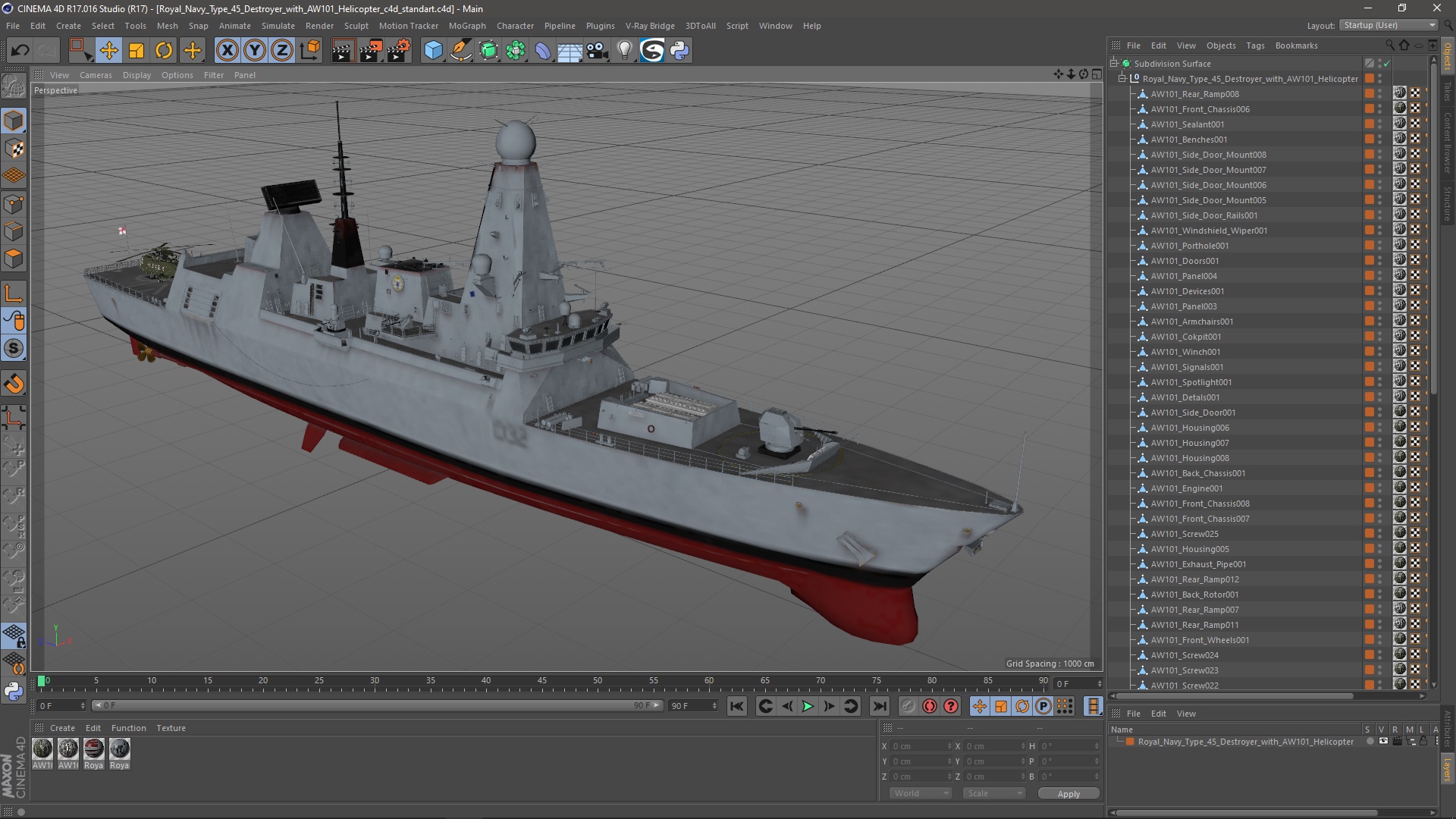Toggle visibility dots for AW101_Benches001

pos(1380,140)
